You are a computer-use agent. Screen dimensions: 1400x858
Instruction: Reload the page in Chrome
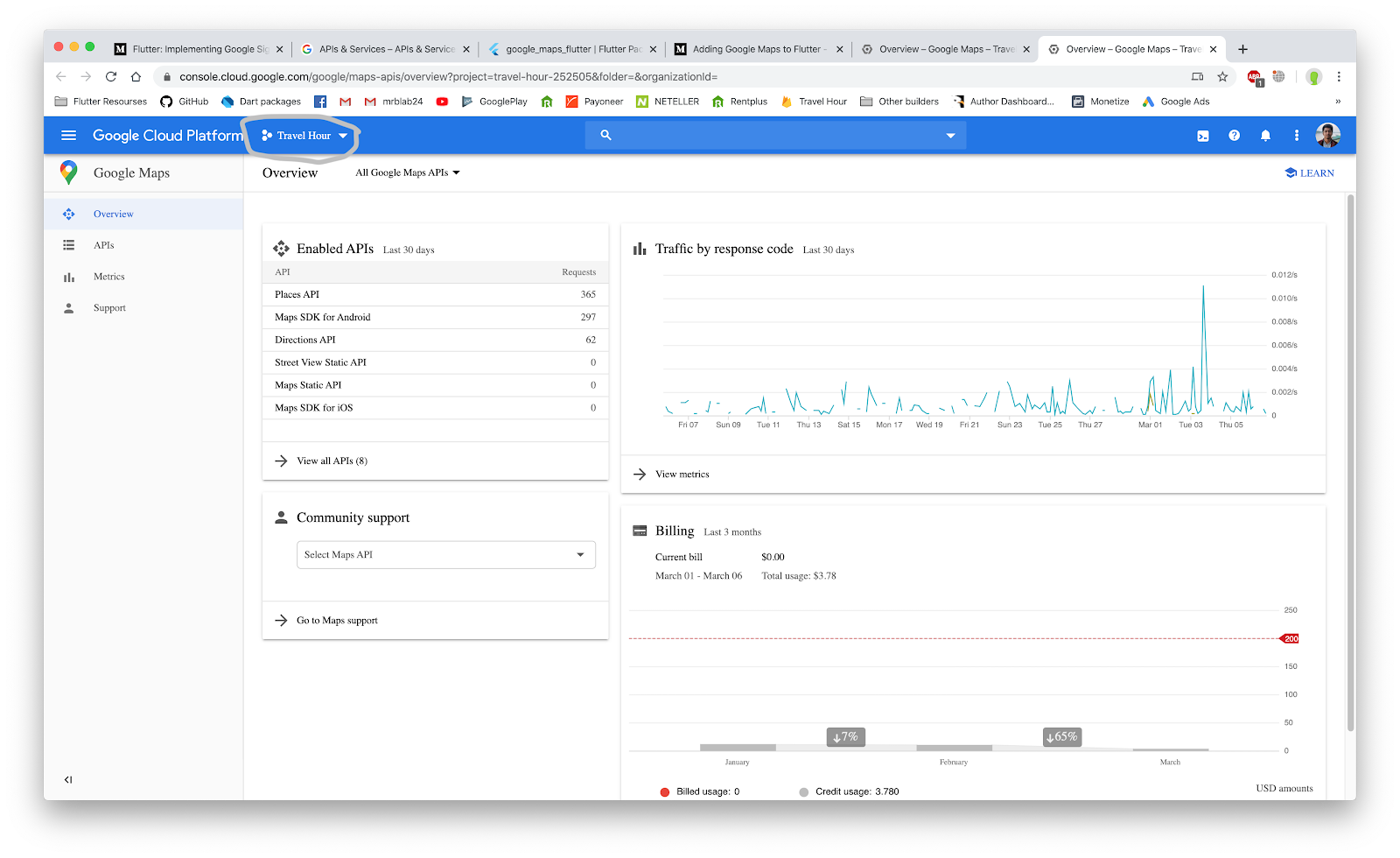click(x=111, y=77)
